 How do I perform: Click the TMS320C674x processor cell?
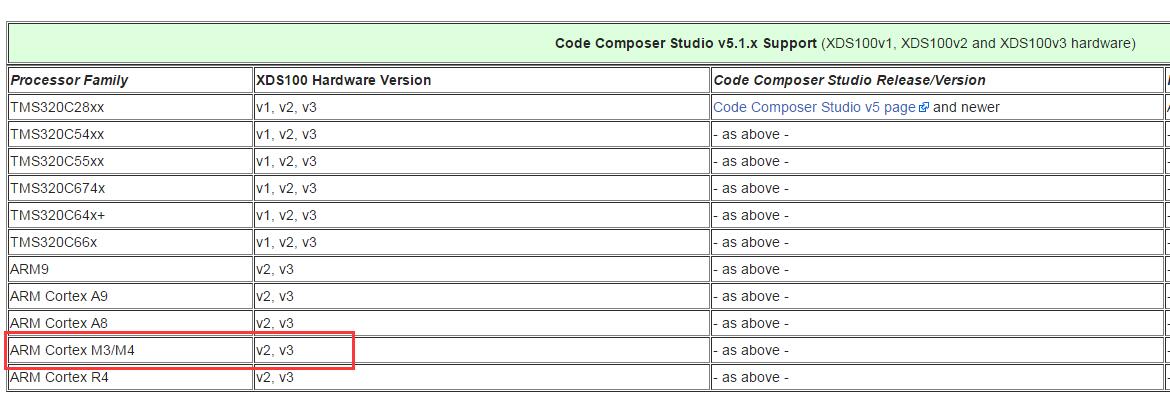click(57, 188)
